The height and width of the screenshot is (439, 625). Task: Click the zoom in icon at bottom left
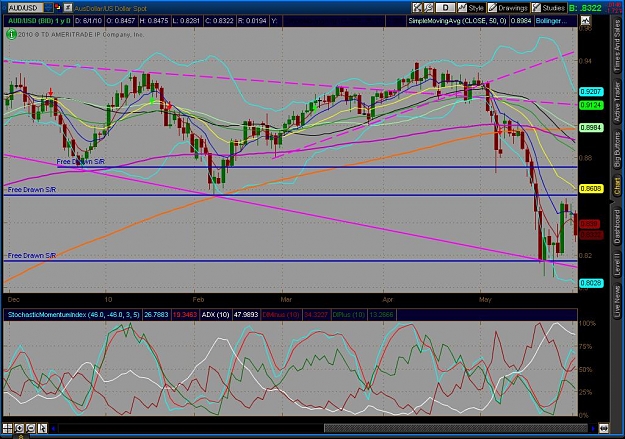click(x=19, y=428)
